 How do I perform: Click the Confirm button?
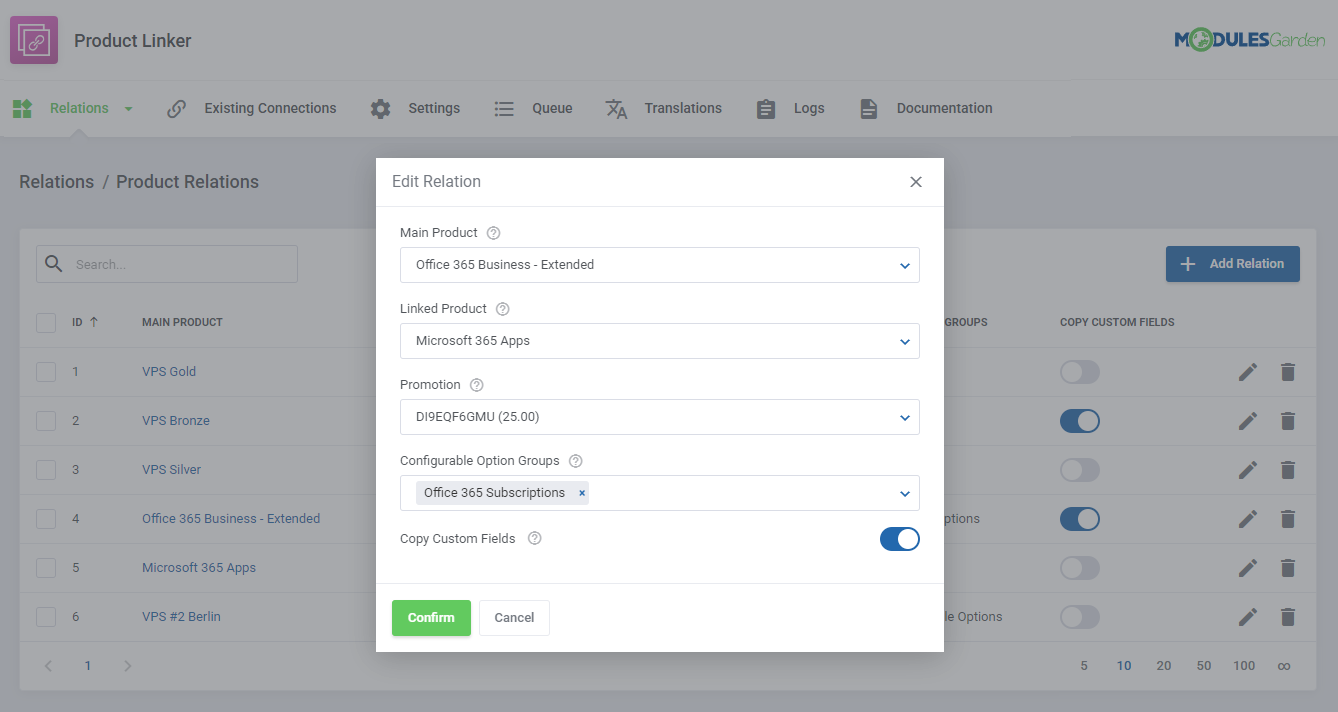431,617
